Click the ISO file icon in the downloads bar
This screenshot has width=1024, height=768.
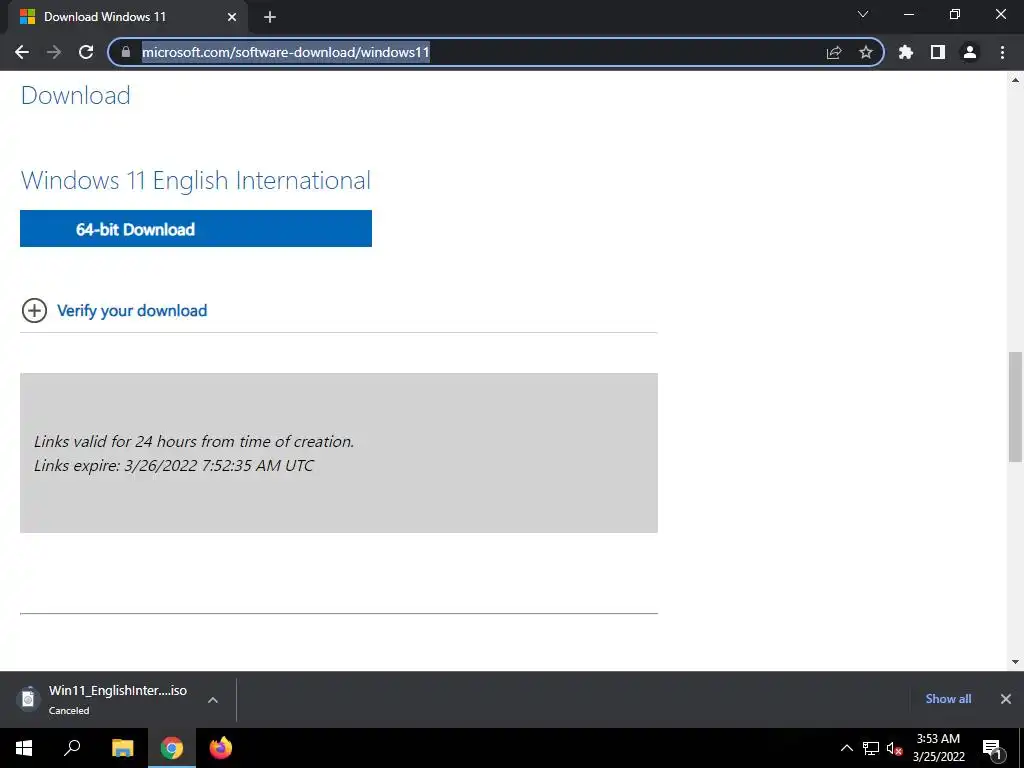click(x=27, y=699)
